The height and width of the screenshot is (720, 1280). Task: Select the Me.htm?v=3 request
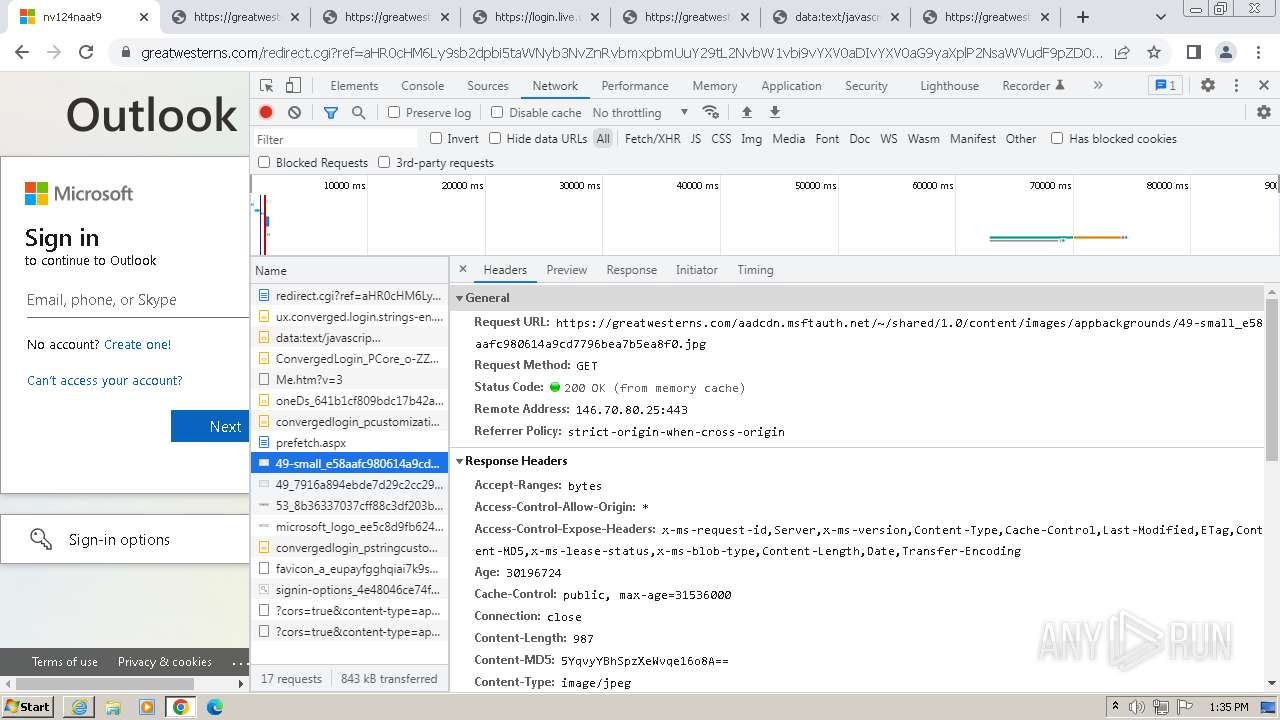coord(349,380)
